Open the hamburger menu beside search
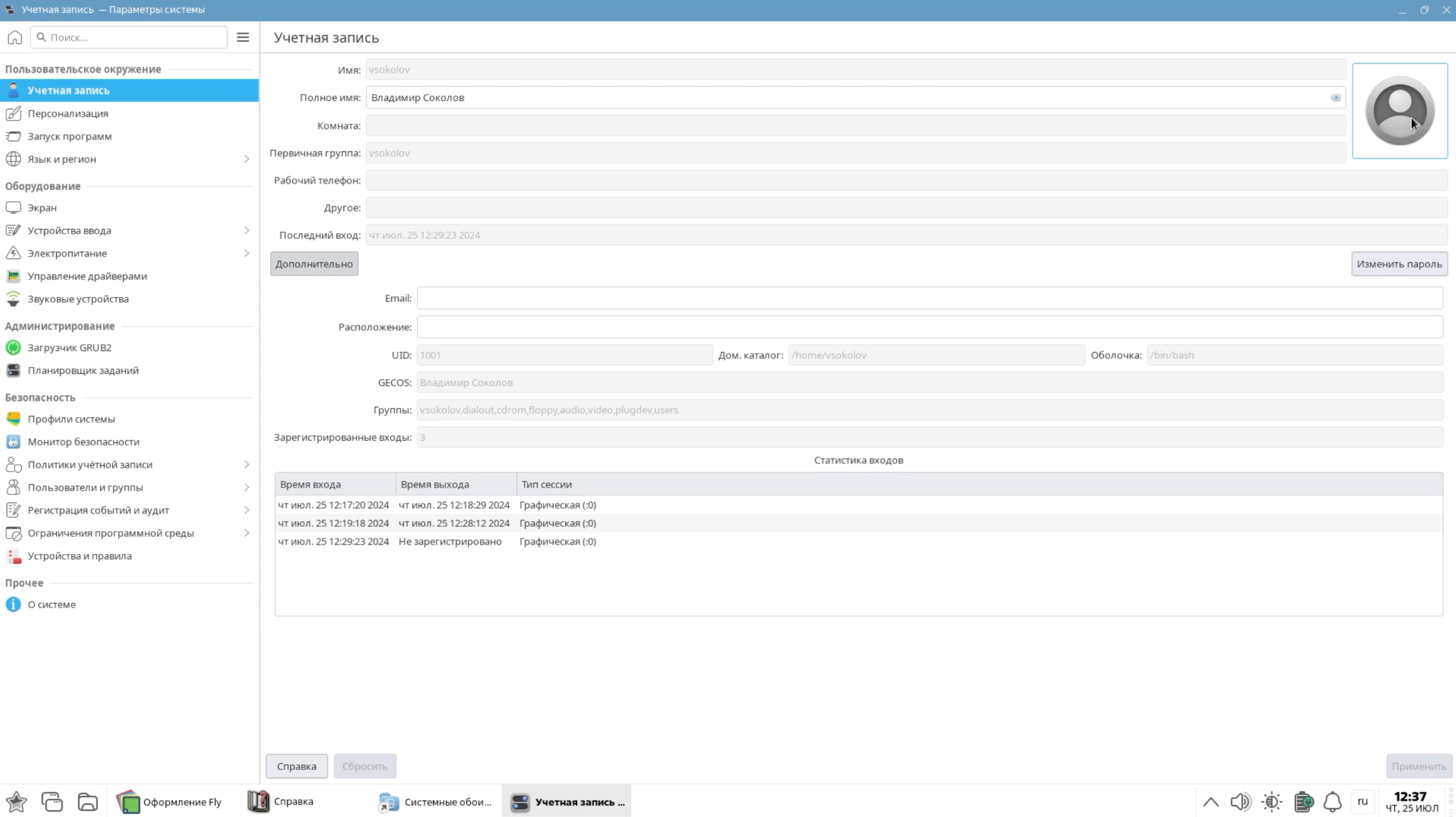 click(x=242, y=37)
